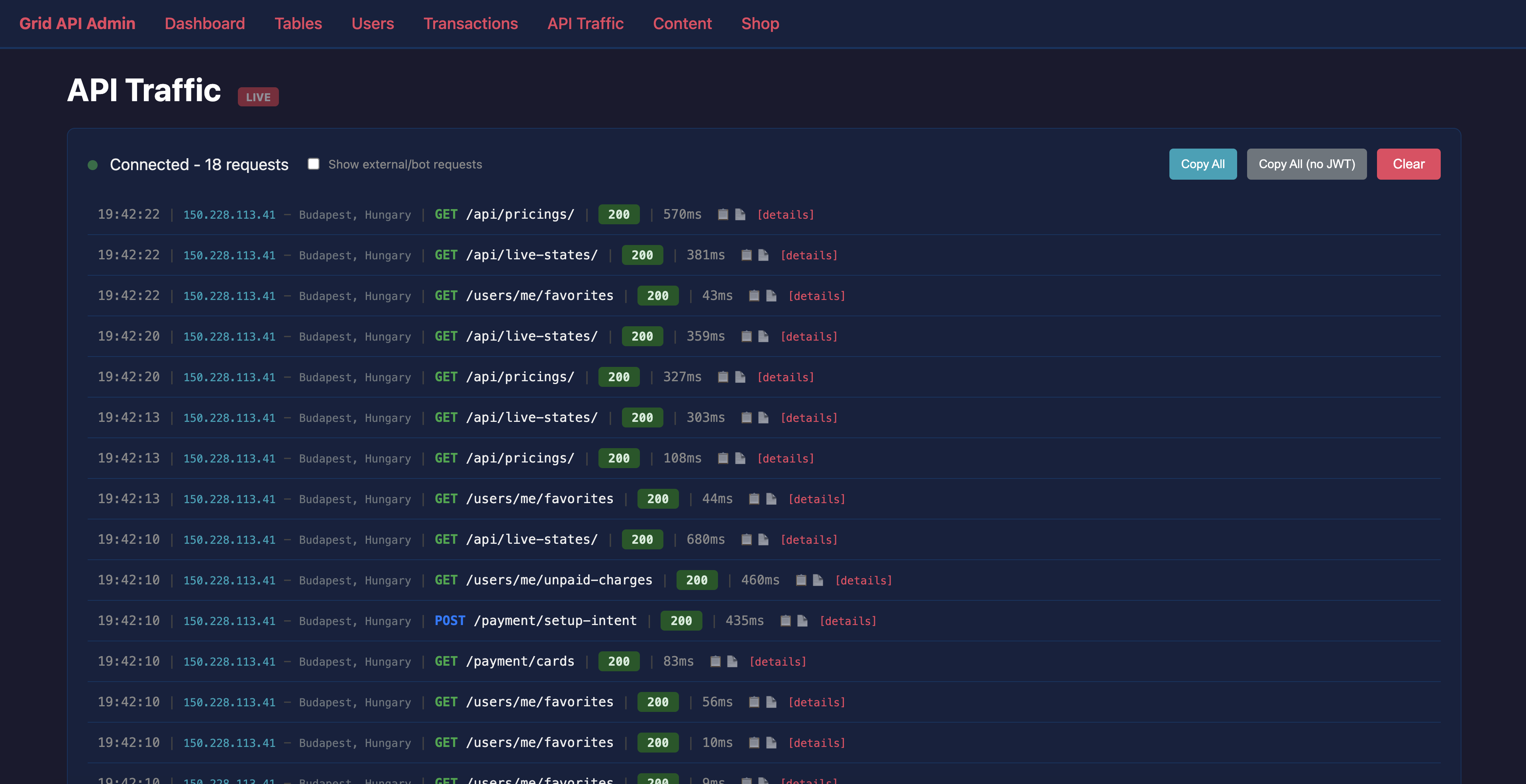
Task: Click the Connected - 18 requests status
Action: (199, 165)
